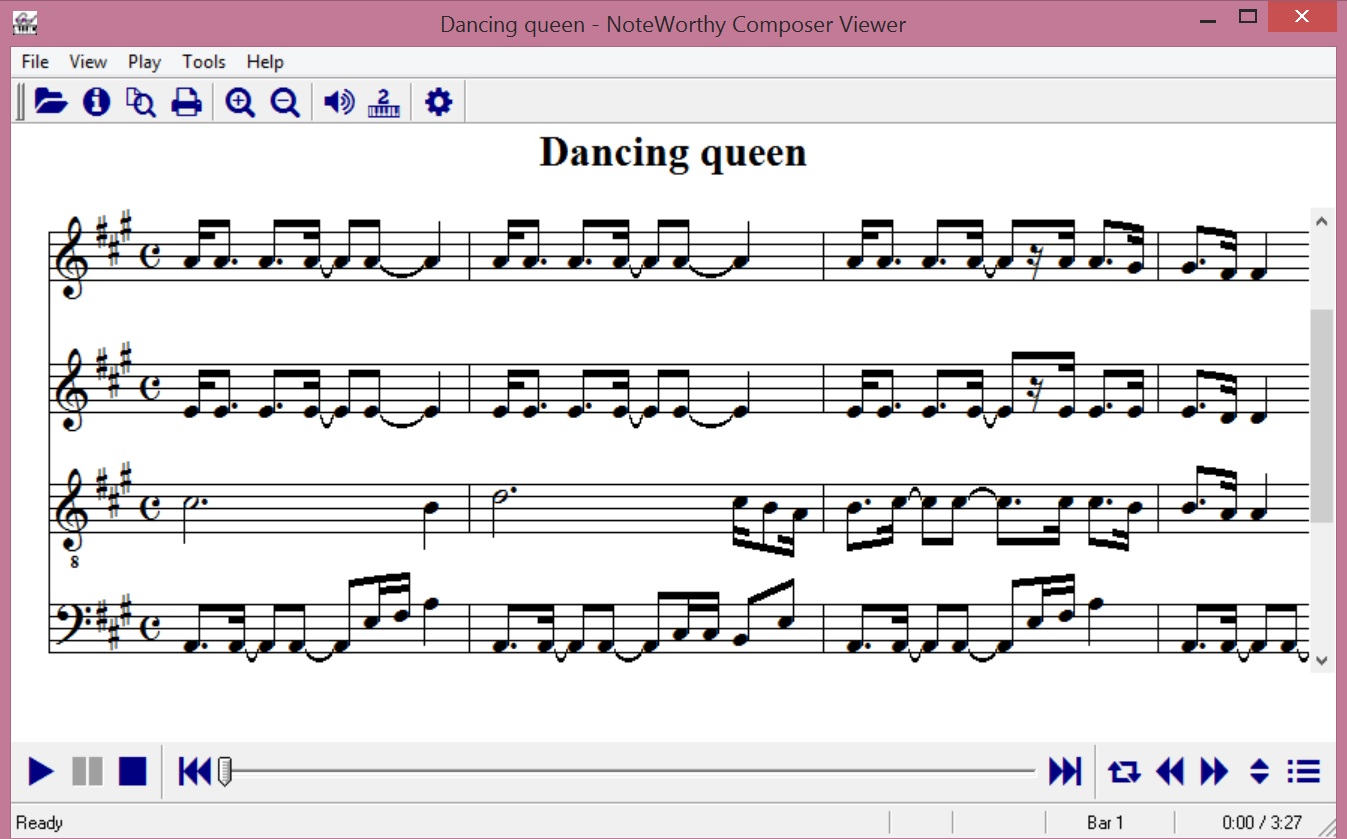Open the Tools menu
The height and width of the screenshot is (839, 1347).
204,62
